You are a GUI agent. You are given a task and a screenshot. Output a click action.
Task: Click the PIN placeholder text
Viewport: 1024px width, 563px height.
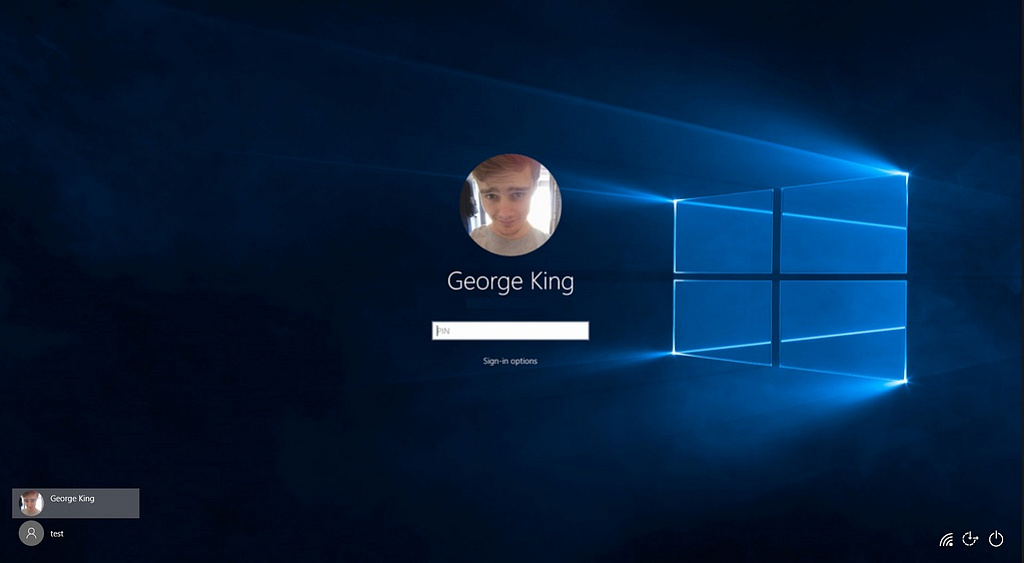(443, 331)
